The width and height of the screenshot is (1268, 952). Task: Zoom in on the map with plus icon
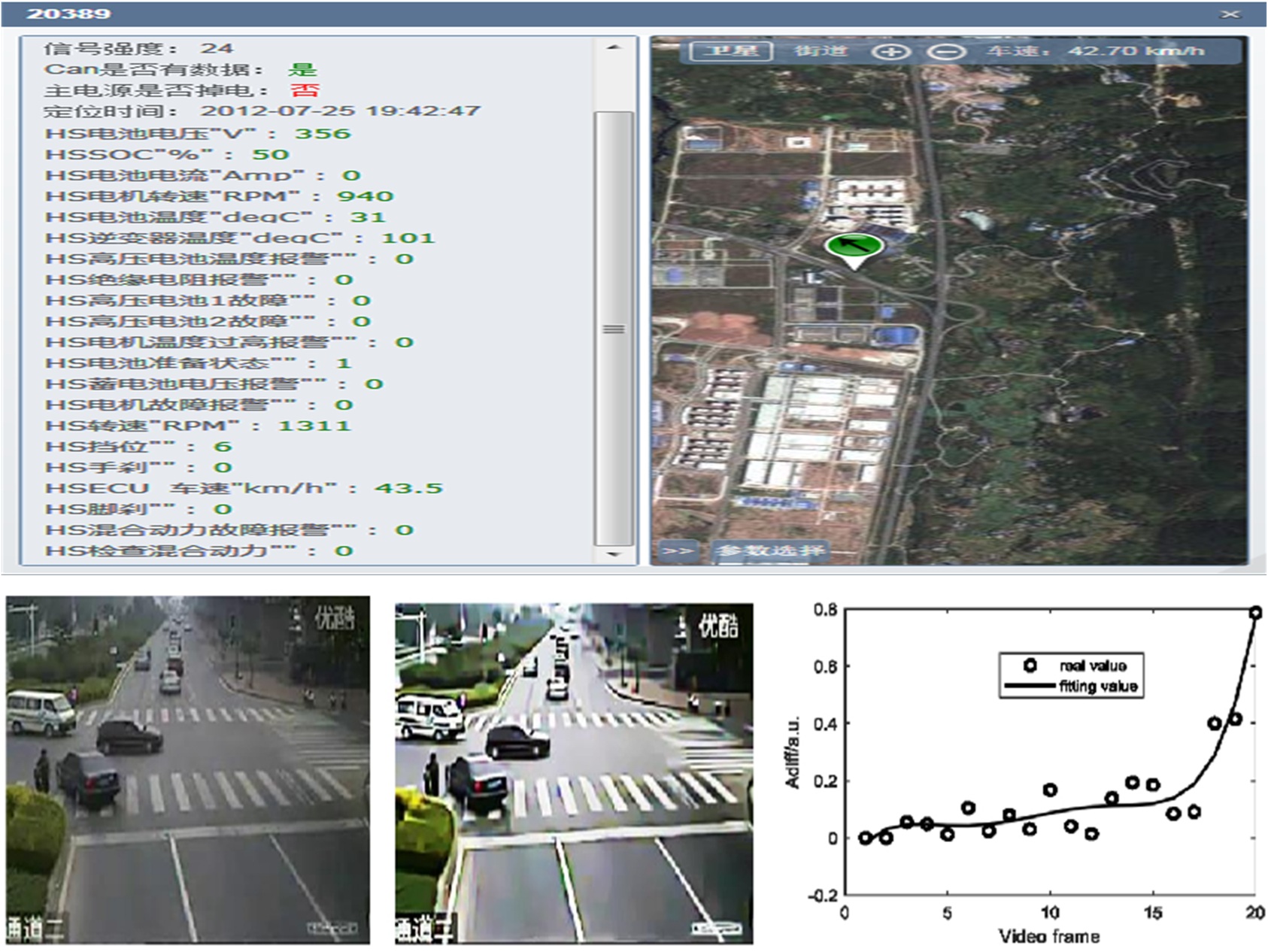890,52
